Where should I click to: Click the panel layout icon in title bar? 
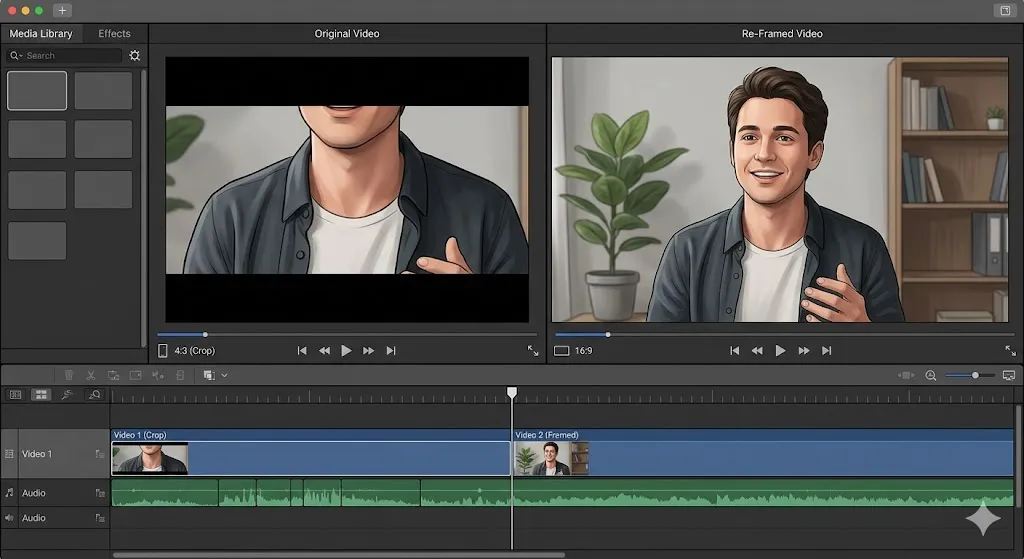point(1005,10)
